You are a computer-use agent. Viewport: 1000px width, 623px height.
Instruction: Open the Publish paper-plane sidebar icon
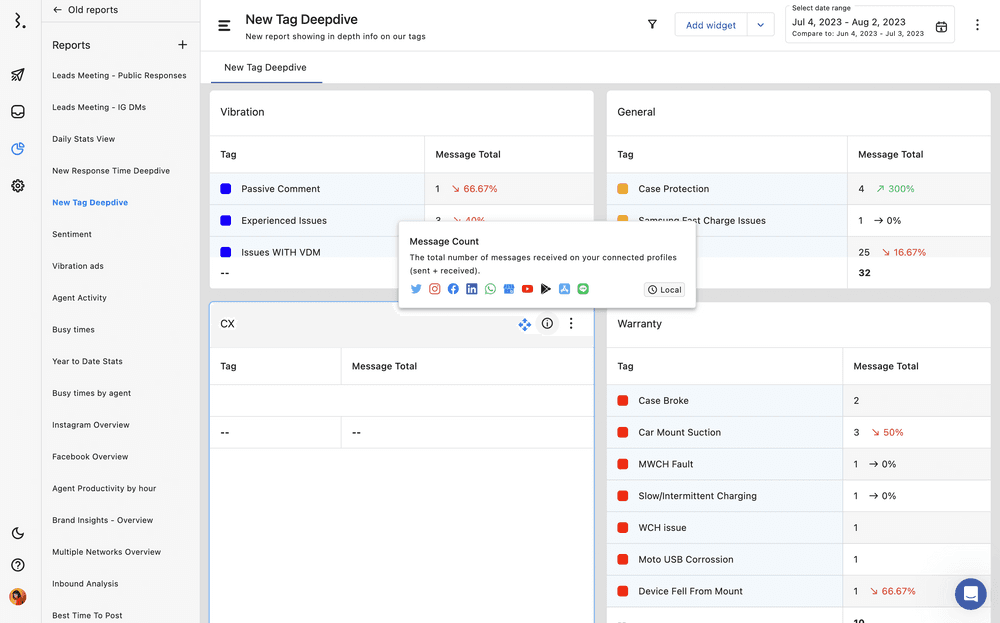pyautogui.click(x=18, y=75)
